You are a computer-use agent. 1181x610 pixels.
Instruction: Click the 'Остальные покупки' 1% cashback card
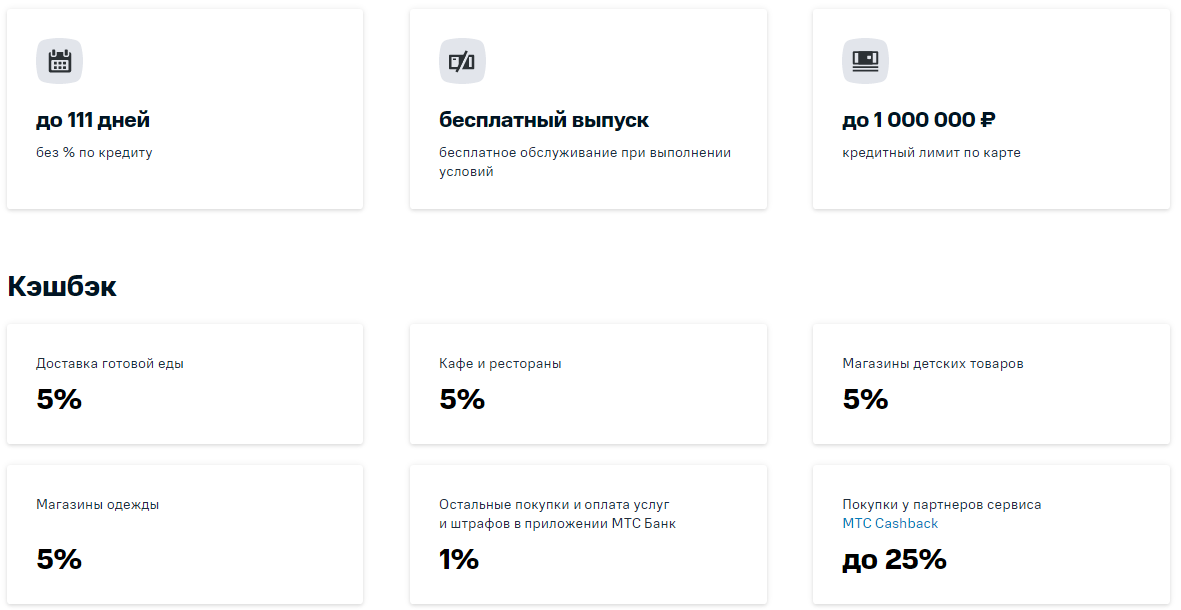(588, 533)
